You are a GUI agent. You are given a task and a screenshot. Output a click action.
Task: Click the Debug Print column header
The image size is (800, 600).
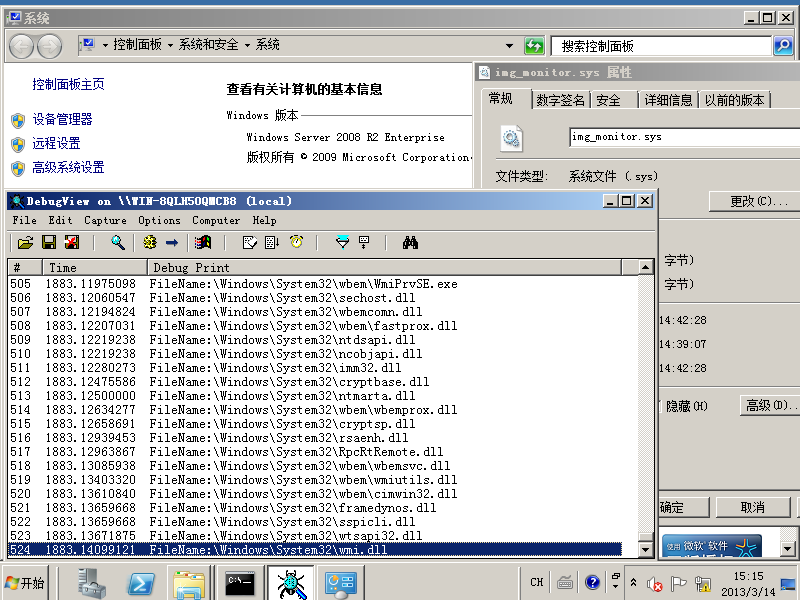384,267
